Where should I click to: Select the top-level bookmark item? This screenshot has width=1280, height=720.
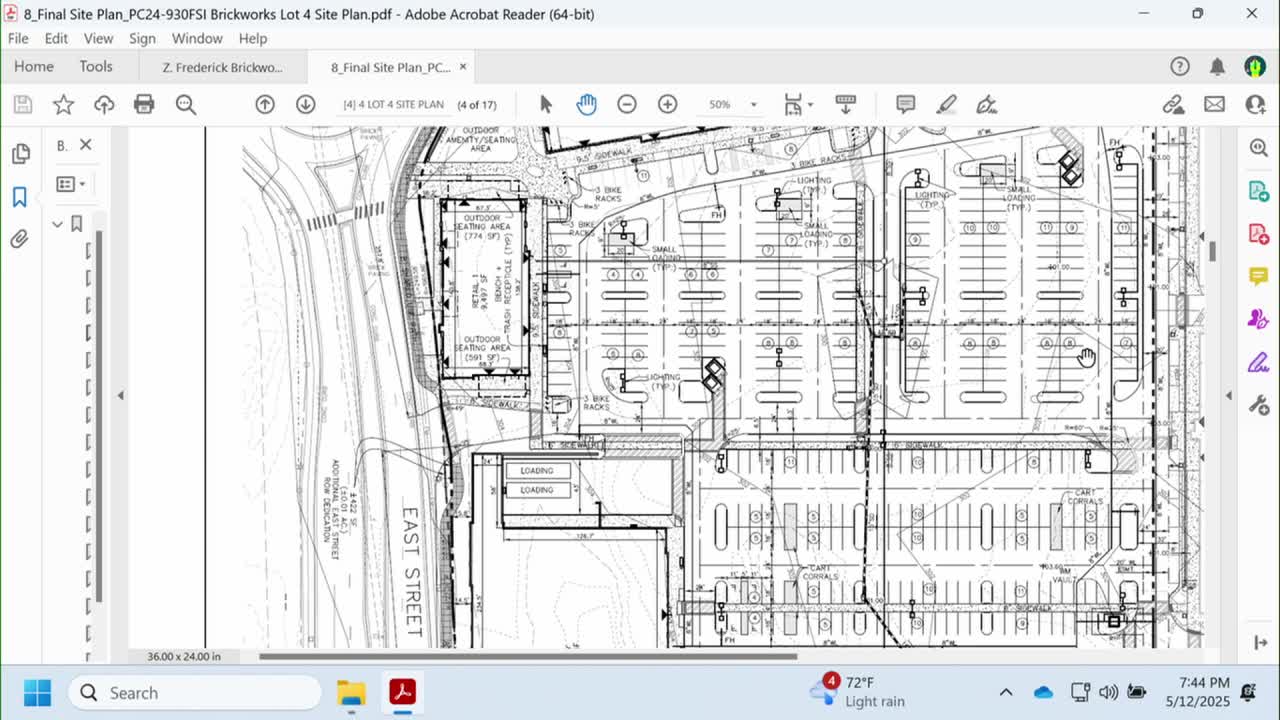(x=76, y=224)
